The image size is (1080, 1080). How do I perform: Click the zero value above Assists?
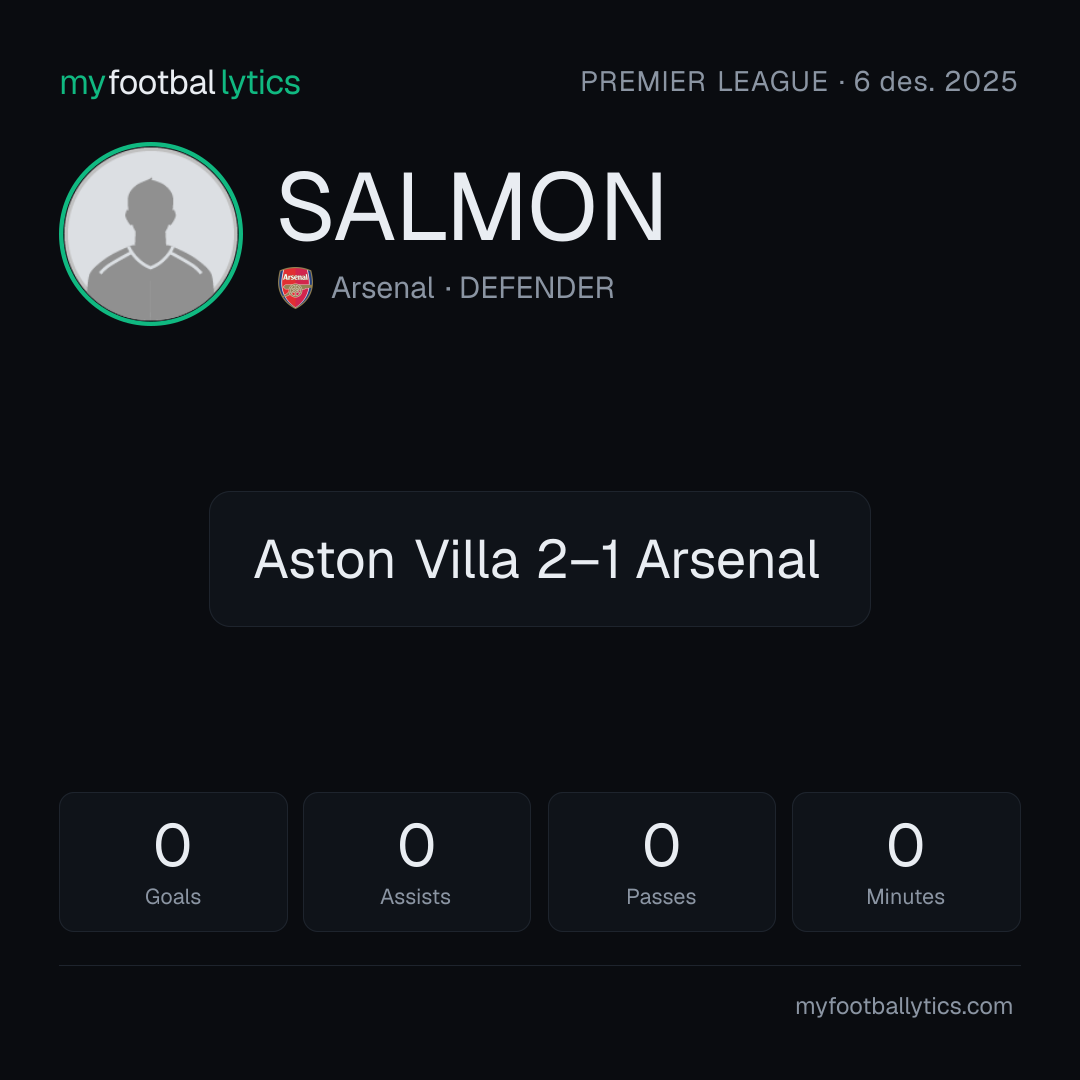coord(417,845)
